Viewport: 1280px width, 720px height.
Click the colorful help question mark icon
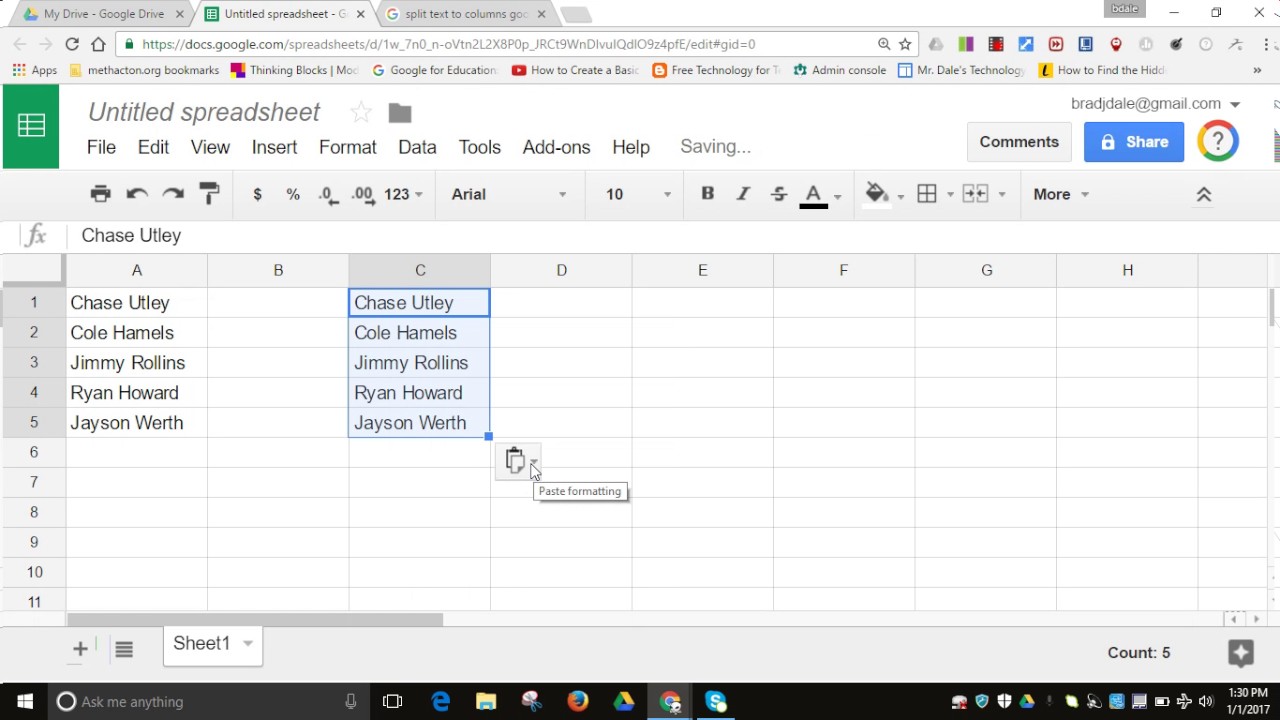[x=1218, y=142]
